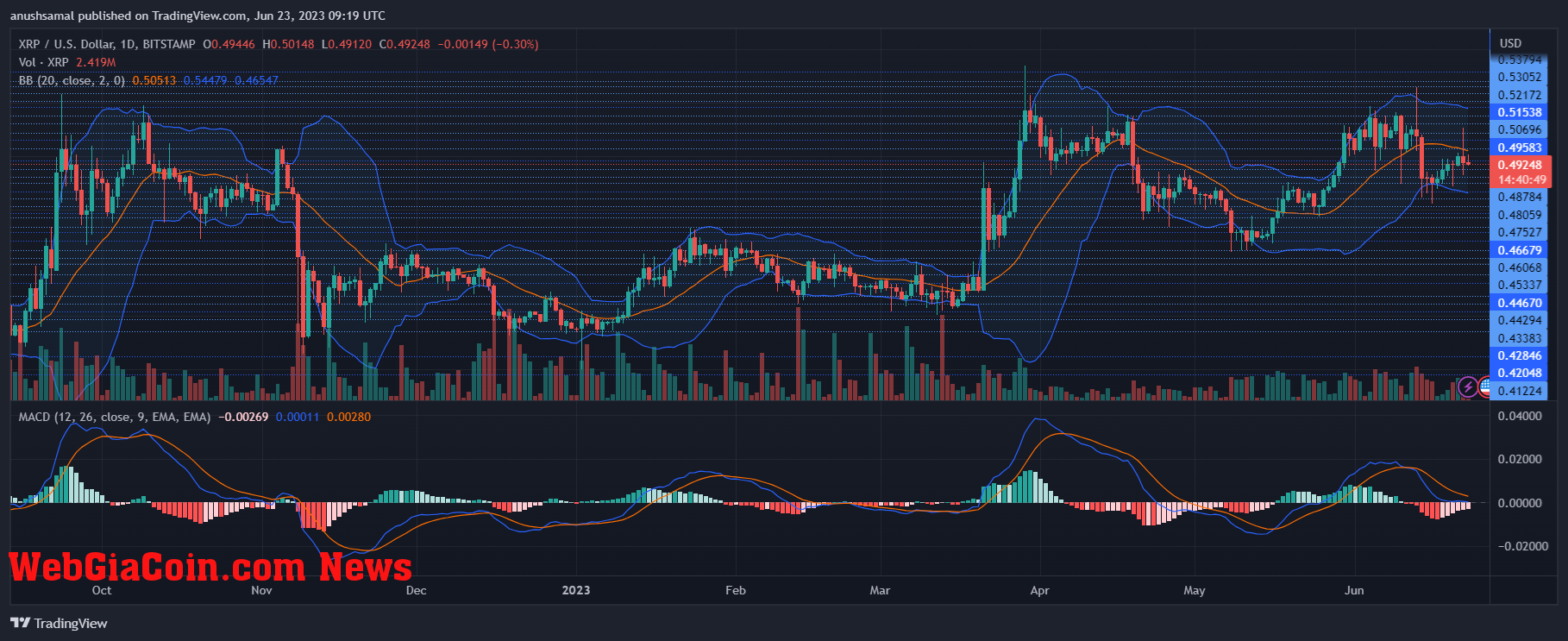Click the Feb label on time axis
Screen dimensions: 1568x641
click(x=736, y=590)
